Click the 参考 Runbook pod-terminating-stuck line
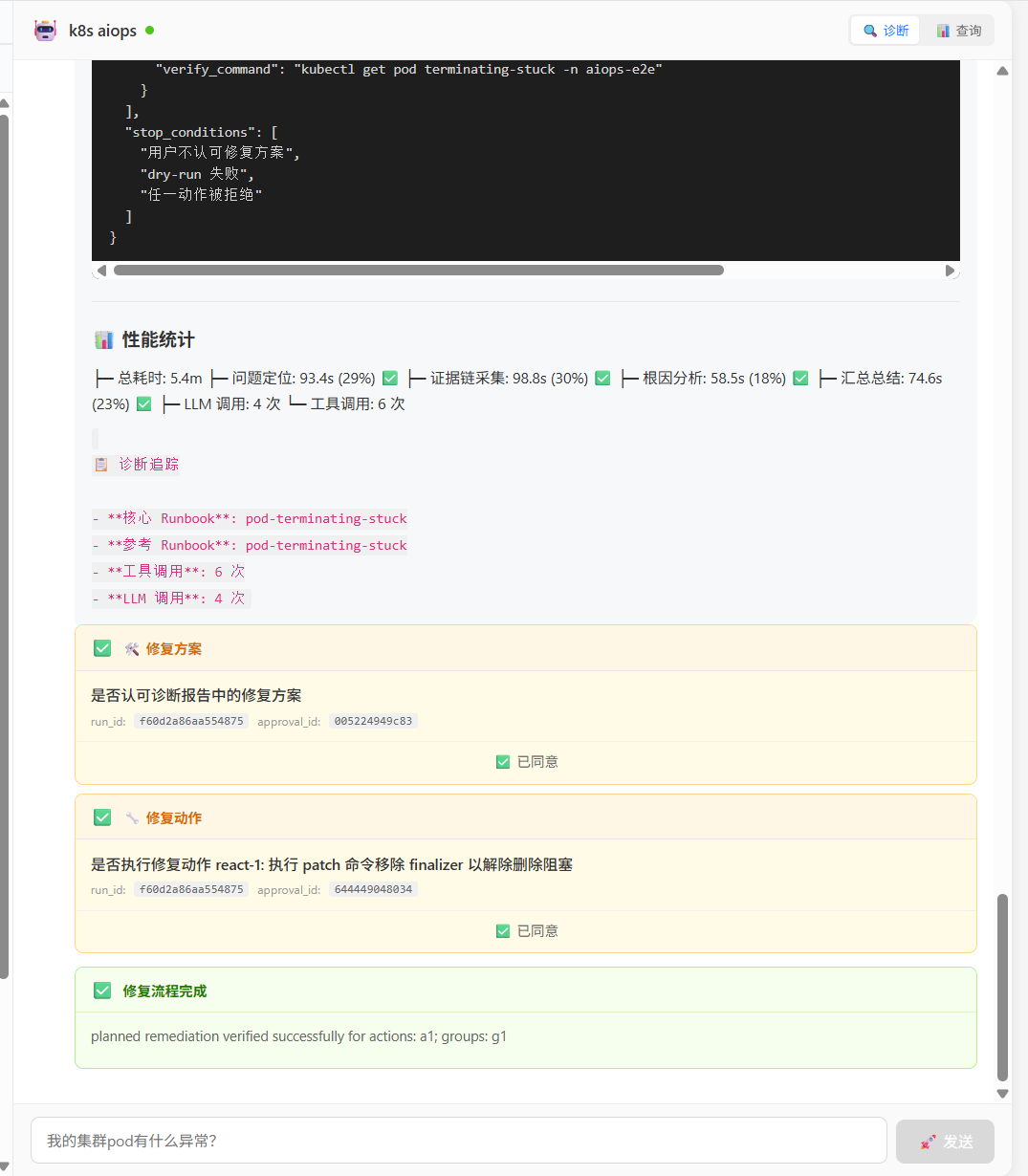1028x1176 pixels. [x=250, y=546]
